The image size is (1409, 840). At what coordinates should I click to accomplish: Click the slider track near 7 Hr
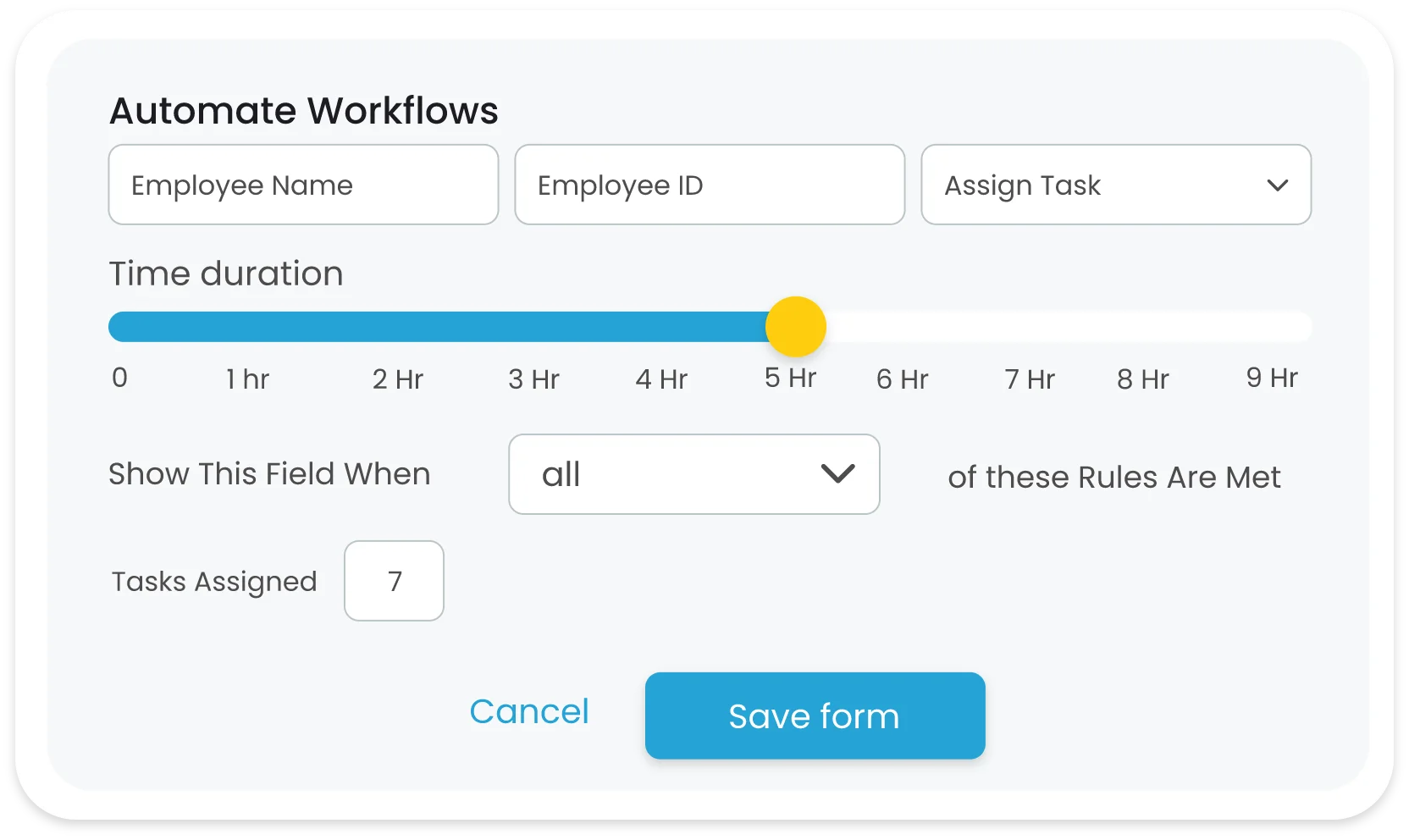tap(1030, 326)
